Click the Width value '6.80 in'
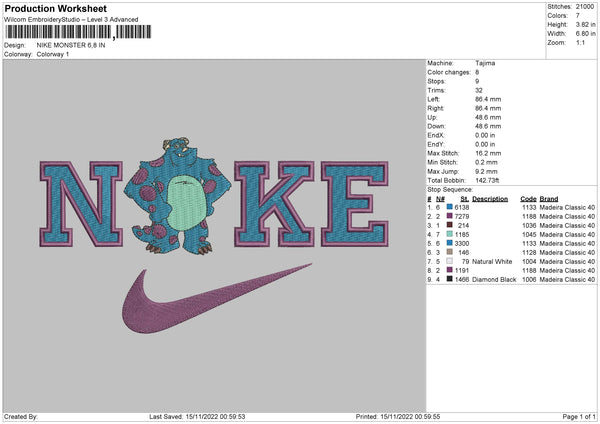This screenshot has height=424, width=600. [x=585, y=34]
